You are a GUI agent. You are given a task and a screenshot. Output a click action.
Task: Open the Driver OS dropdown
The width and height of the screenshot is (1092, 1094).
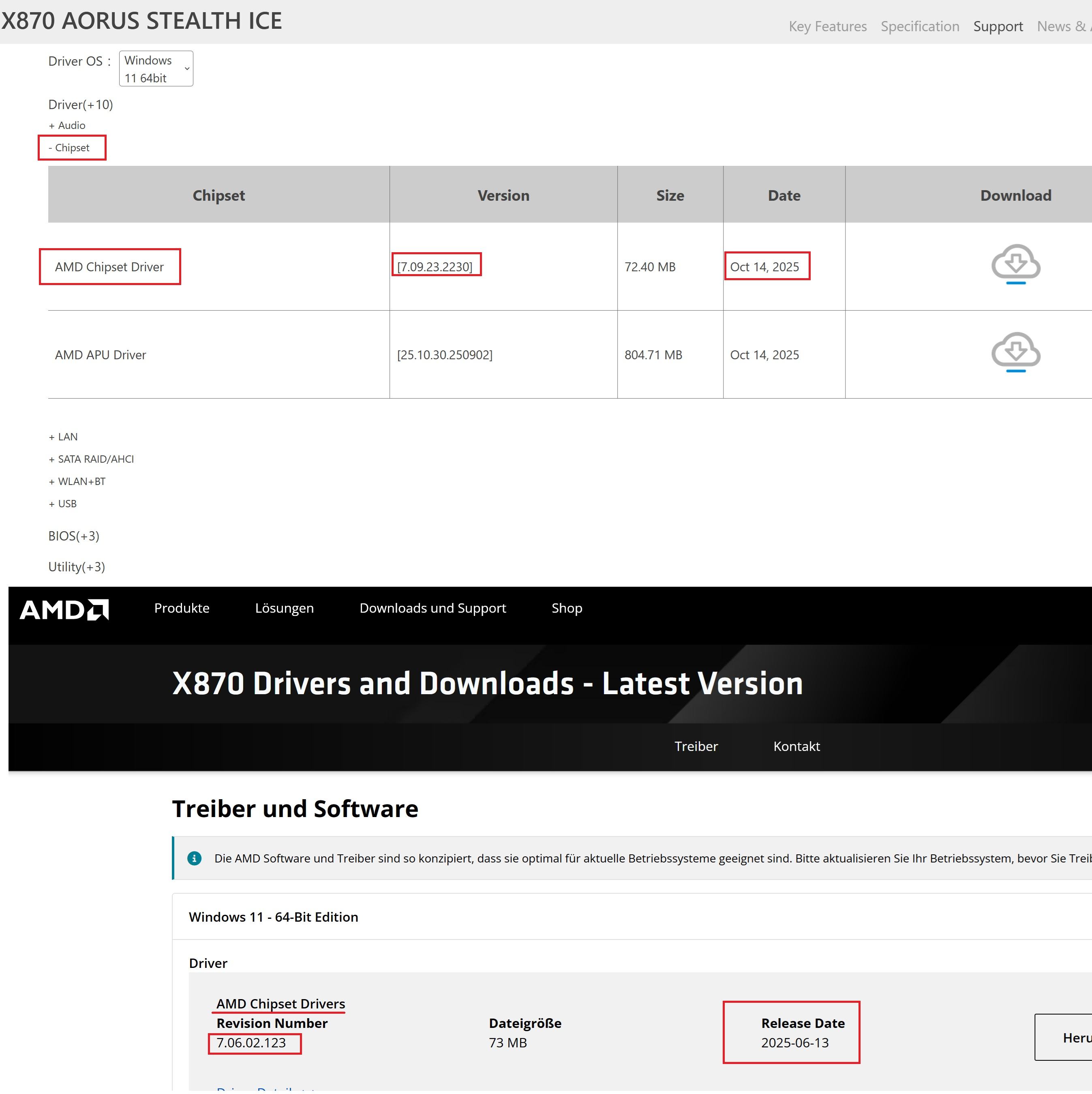coord(156,69)
